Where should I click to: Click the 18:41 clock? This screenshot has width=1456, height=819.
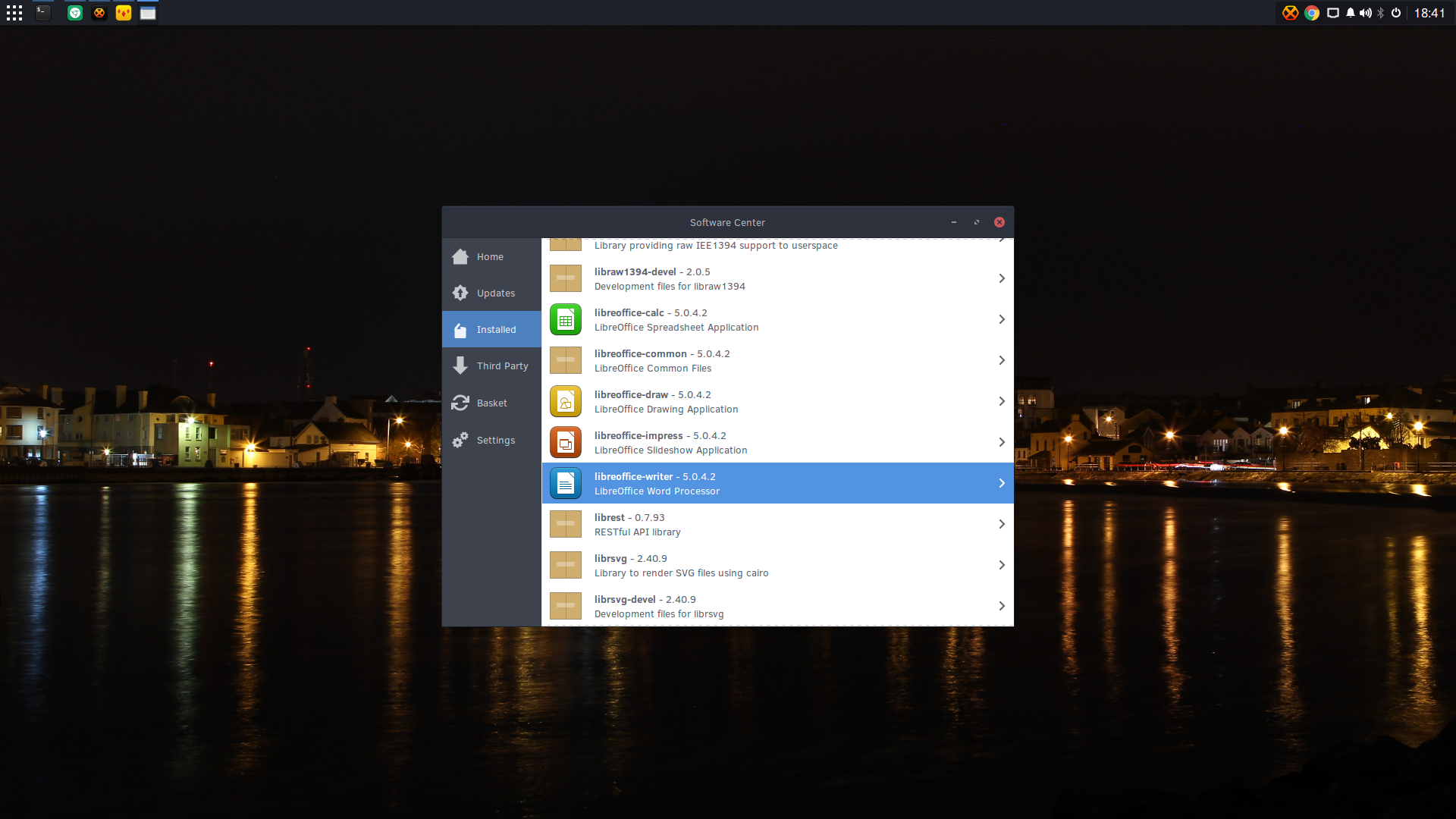(1429, 13)
